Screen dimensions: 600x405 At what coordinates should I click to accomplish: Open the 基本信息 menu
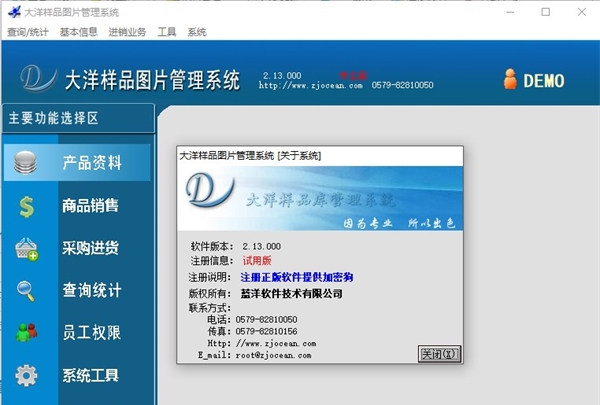click(x=78, y=32)
